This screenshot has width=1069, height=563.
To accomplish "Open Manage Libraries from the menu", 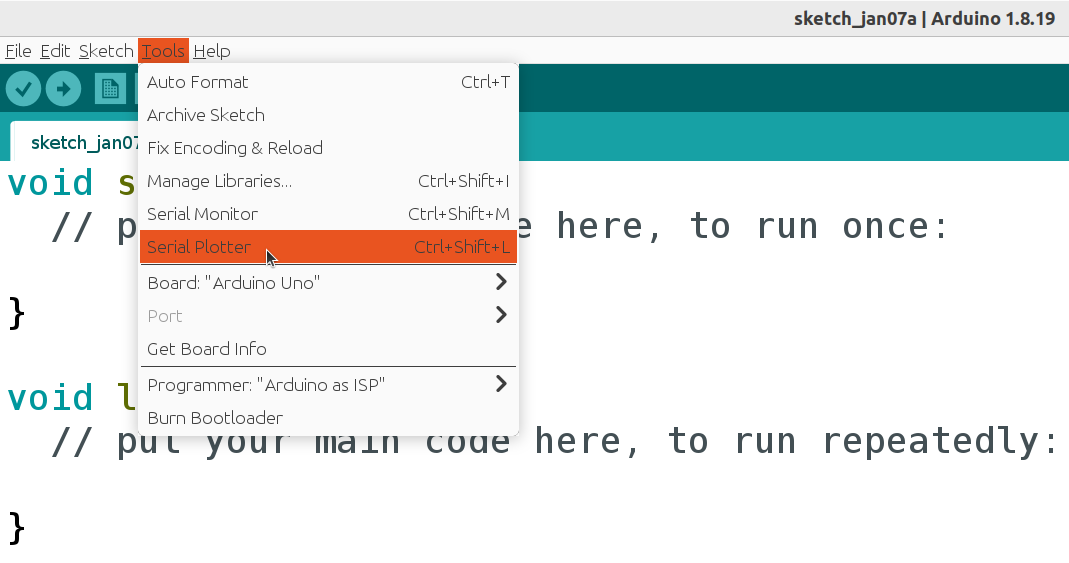I will pyautogui.click(x=329, y=181).
